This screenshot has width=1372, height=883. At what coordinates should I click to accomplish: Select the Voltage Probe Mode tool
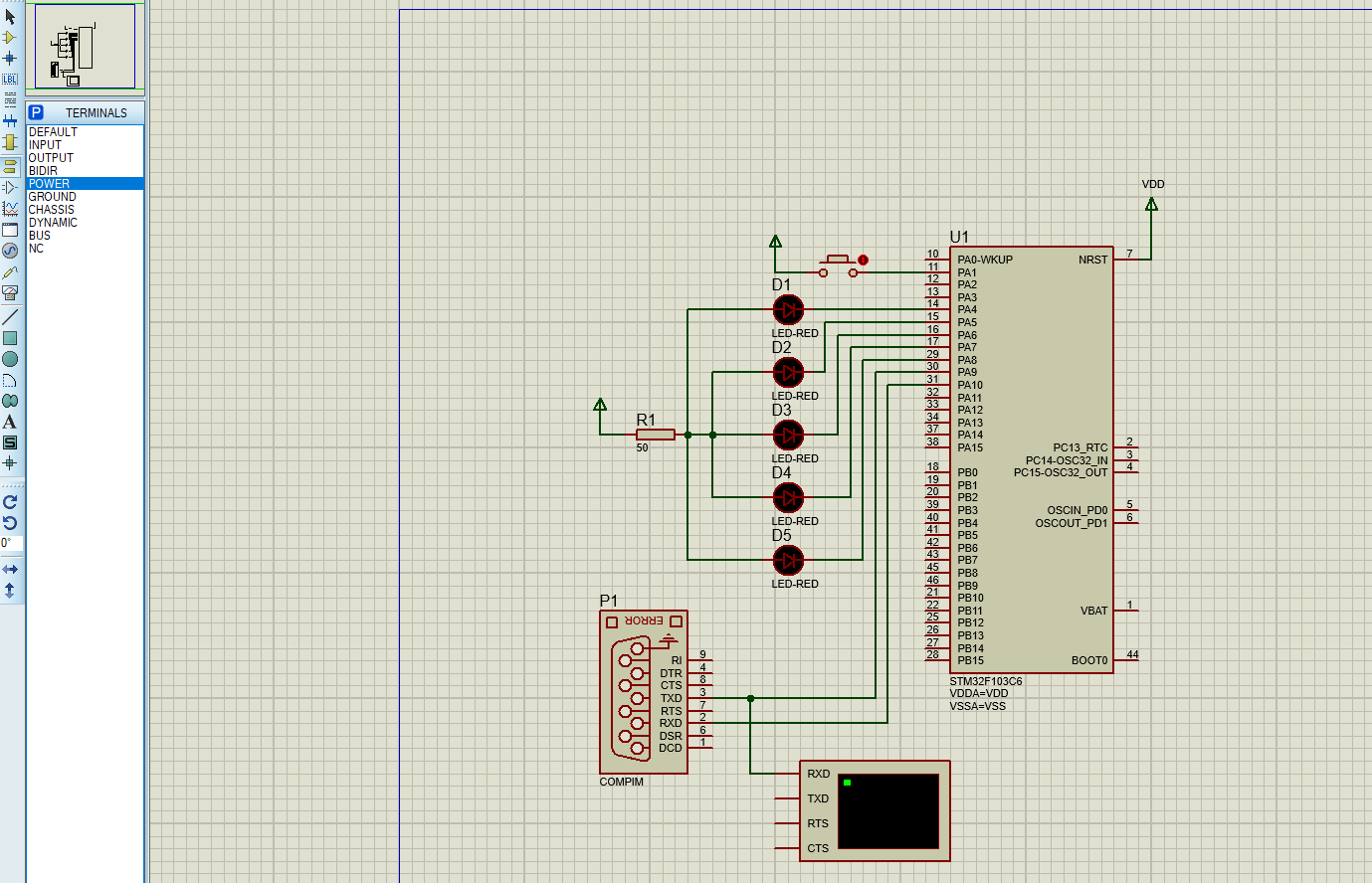[10, 271]
